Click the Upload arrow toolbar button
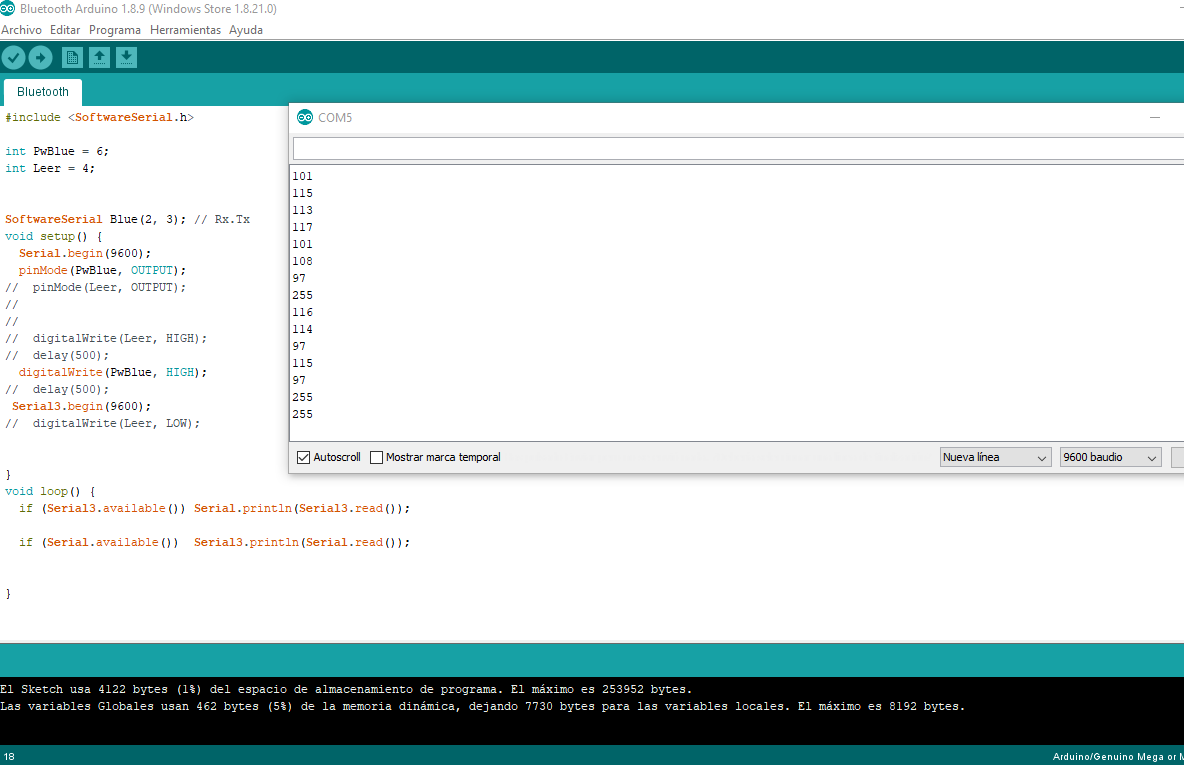Viewport: 1184px width, 765px height. (40, 57)
